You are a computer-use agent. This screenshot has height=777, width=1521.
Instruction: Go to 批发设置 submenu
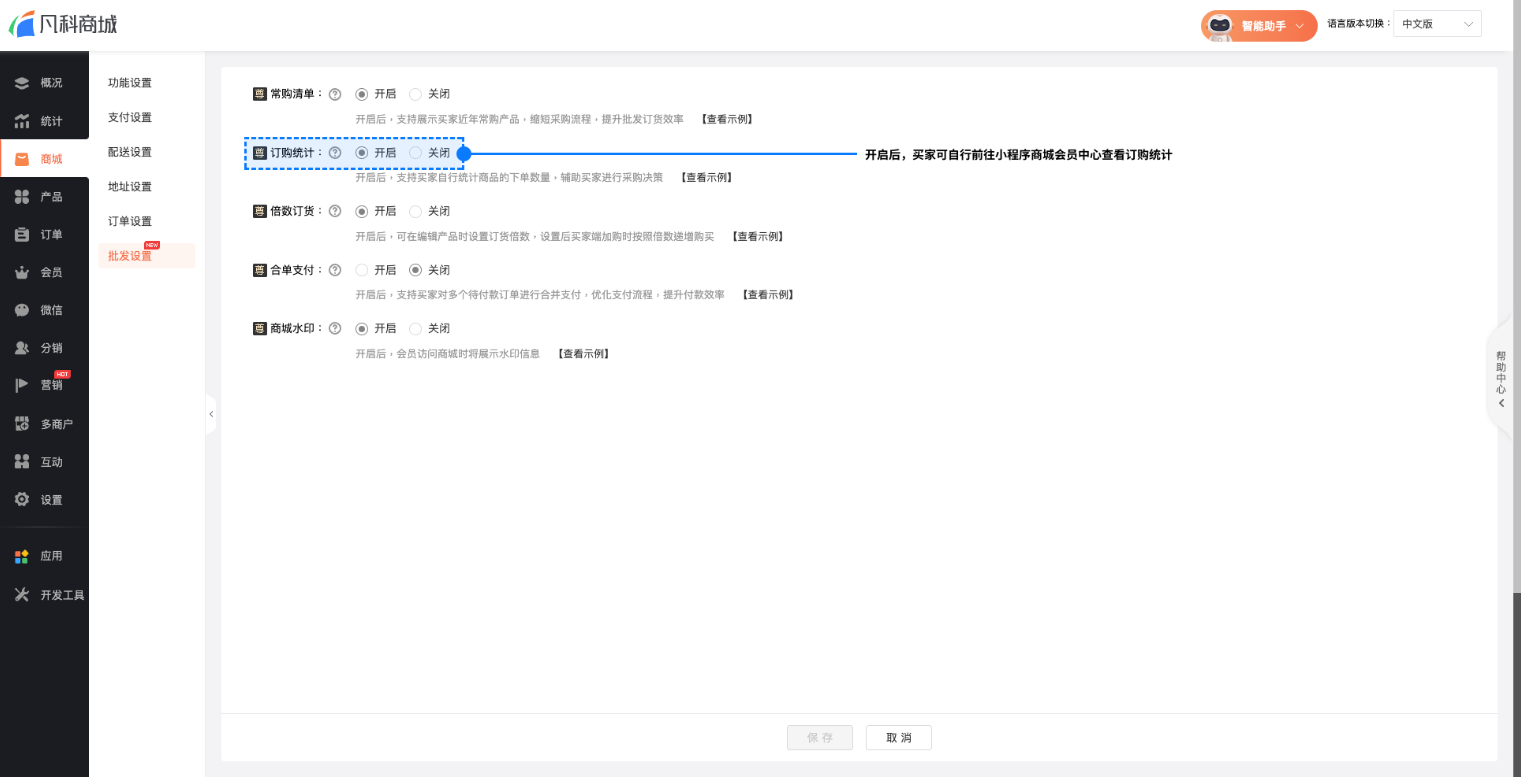pos(146,256)
